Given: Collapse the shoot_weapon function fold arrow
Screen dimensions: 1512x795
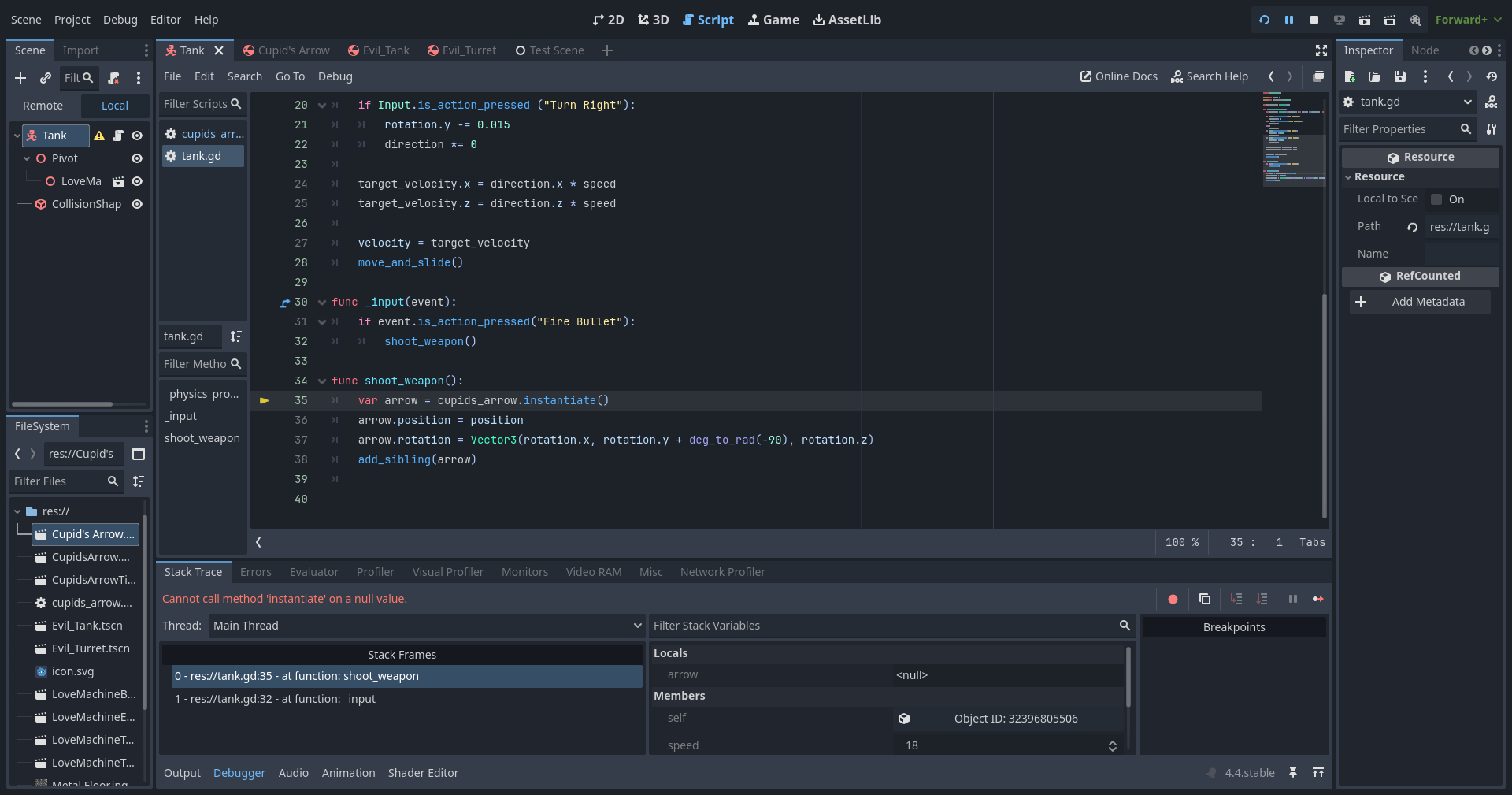Looking at the screenshot, I should coord(321,381).
